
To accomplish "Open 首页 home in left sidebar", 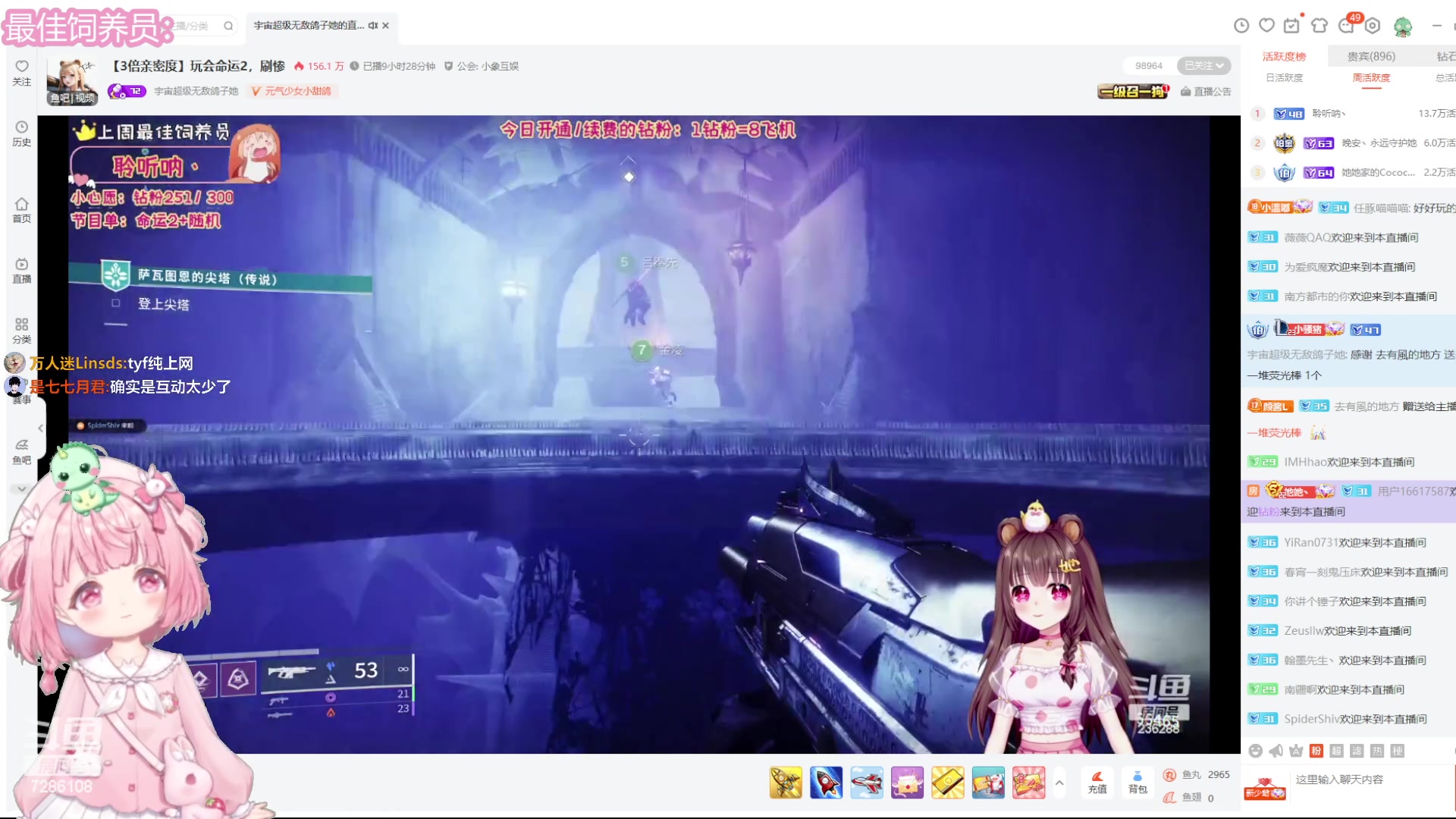I will (x=22, y=210).
